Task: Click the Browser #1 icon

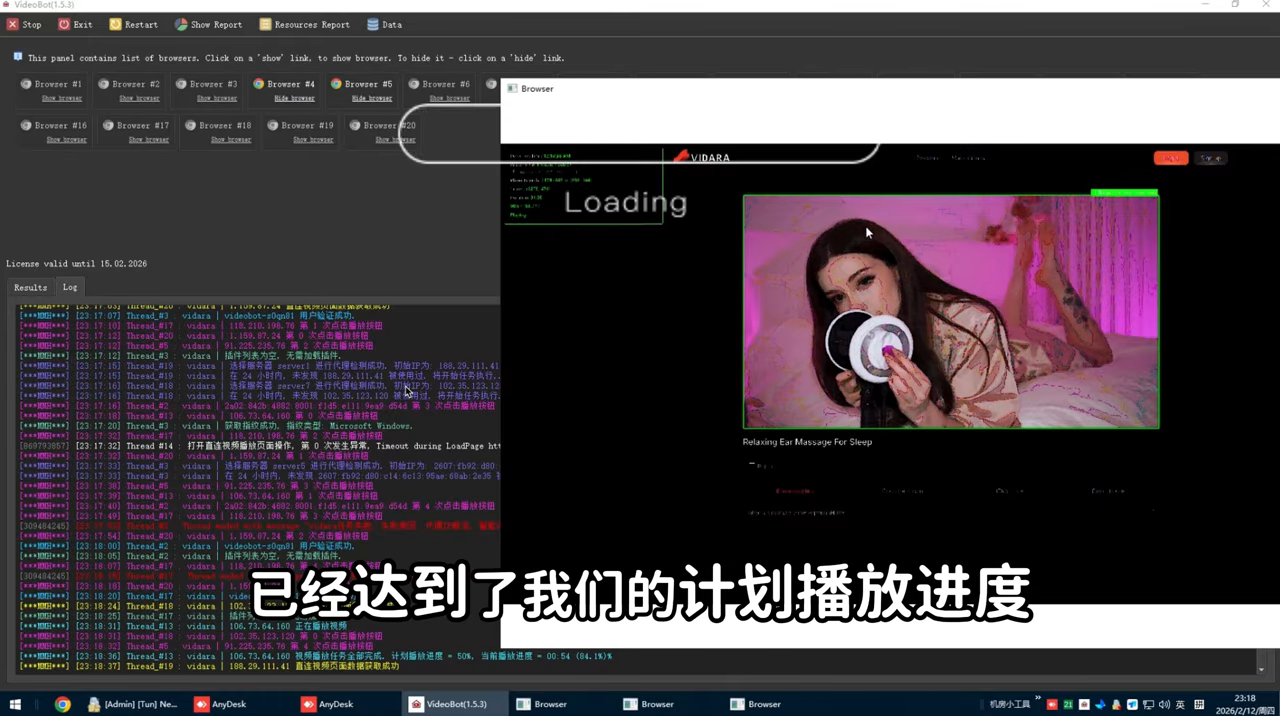Action: pos(26,84)
